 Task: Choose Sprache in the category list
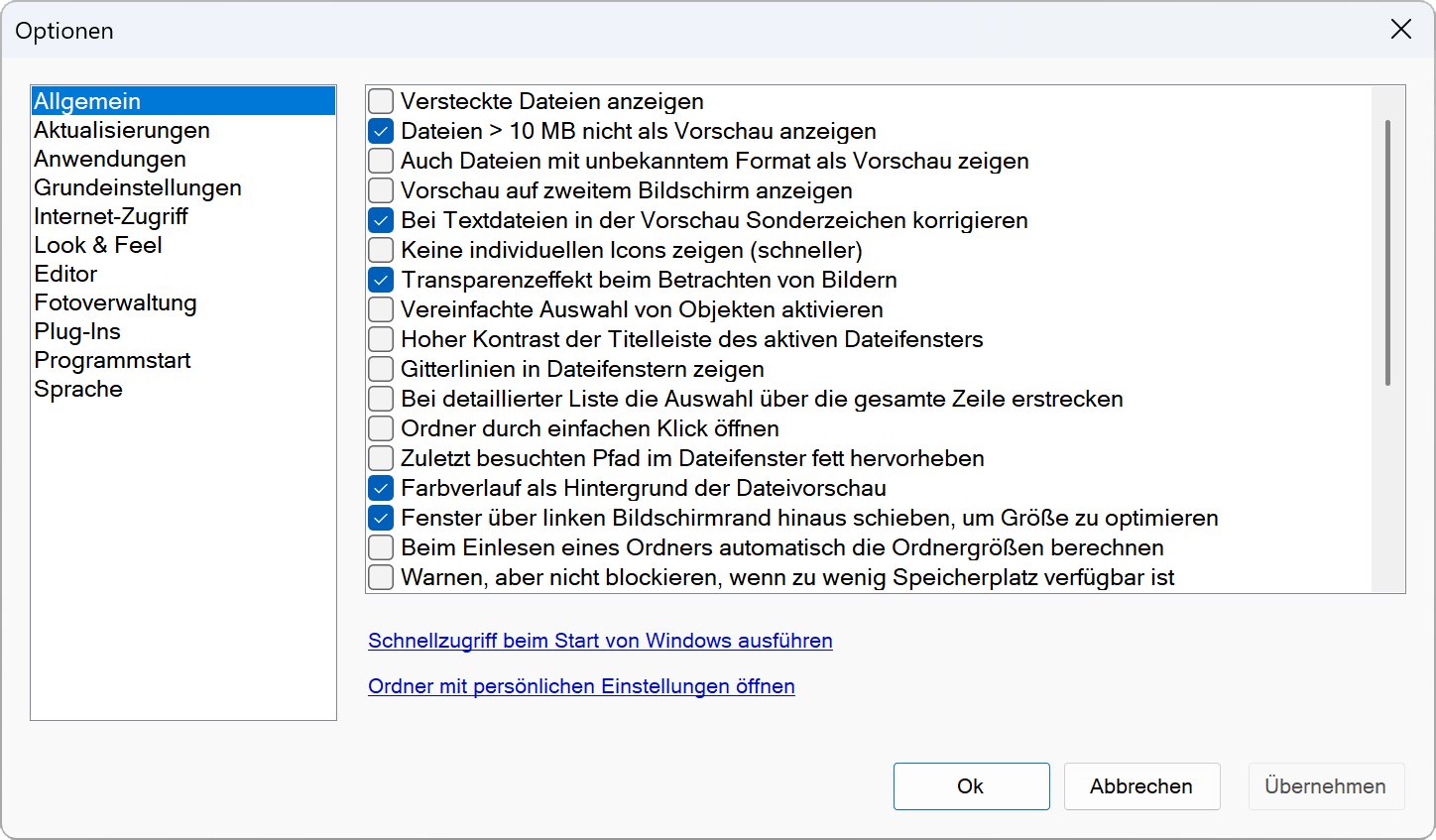(78, 389)
